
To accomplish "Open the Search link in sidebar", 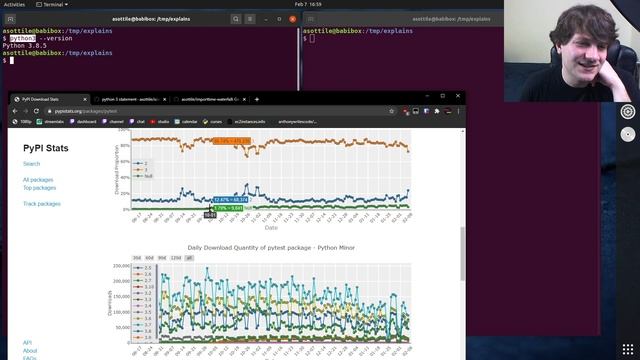I will click(x=31, y=164).
